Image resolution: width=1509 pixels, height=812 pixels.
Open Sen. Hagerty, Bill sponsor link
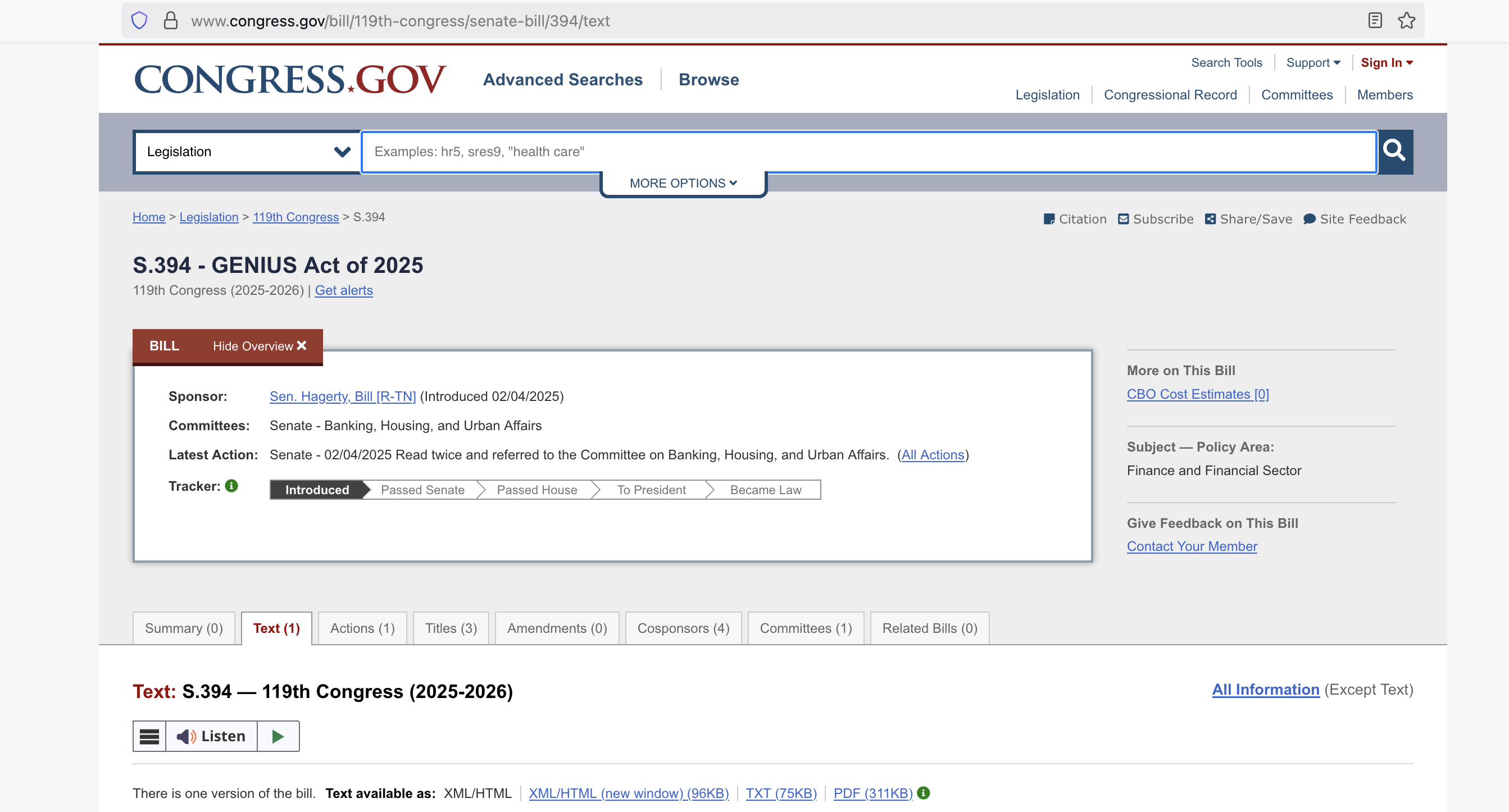(342, 396)
